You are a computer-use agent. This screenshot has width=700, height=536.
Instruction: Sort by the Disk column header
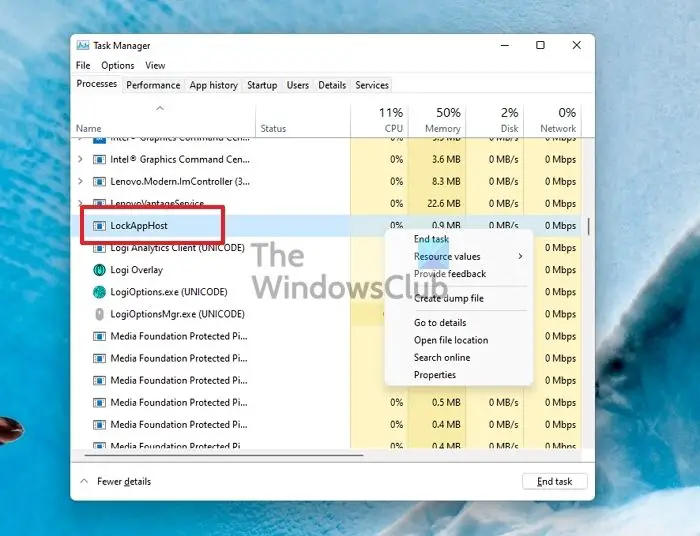pos(494,121)
